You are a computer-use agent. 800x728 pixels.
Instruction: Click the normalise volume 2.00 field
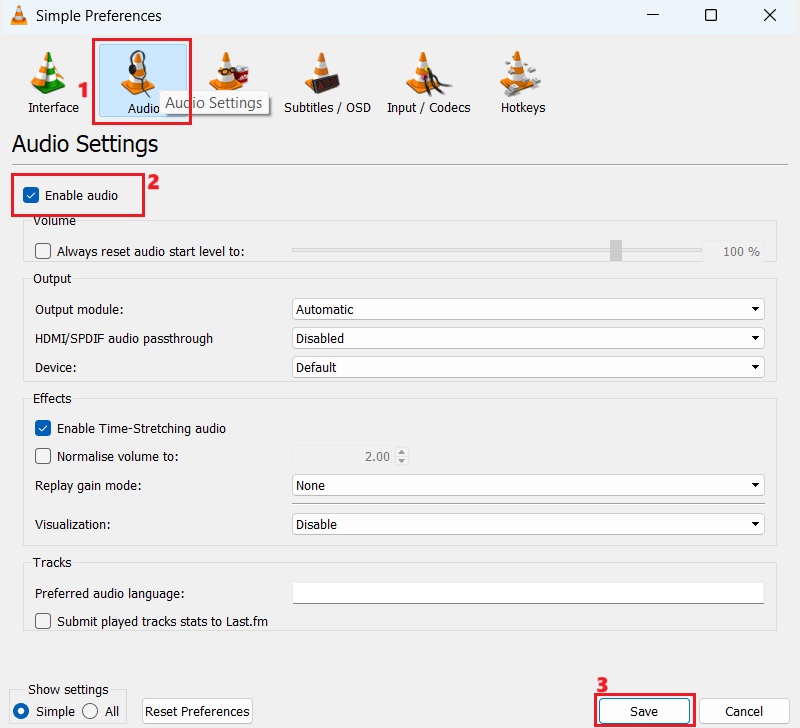(x=344, y=456)
